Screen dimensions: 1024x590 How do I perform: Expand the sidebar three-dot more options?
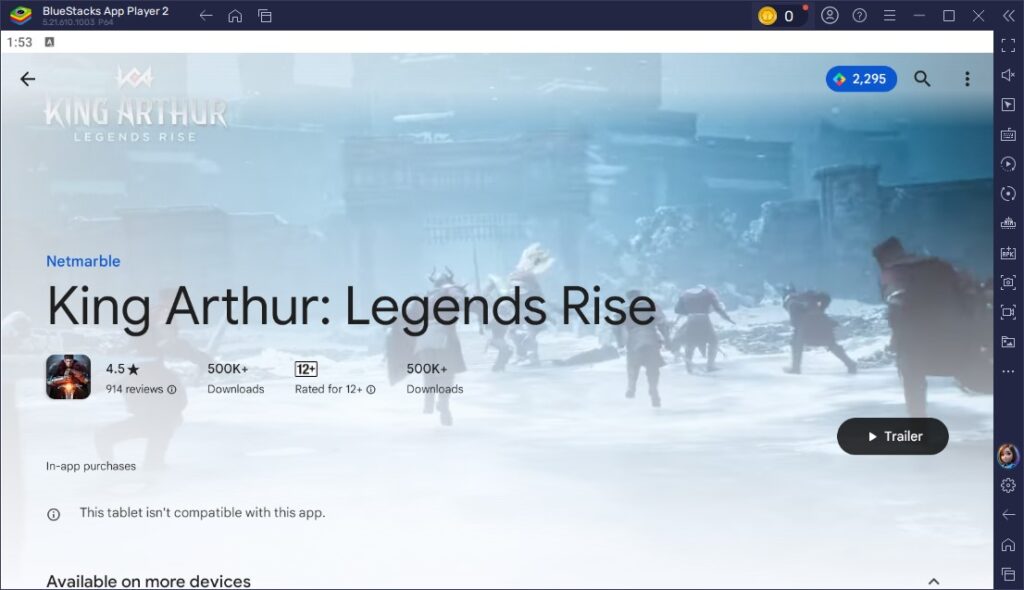click(x=1008, y=371)
